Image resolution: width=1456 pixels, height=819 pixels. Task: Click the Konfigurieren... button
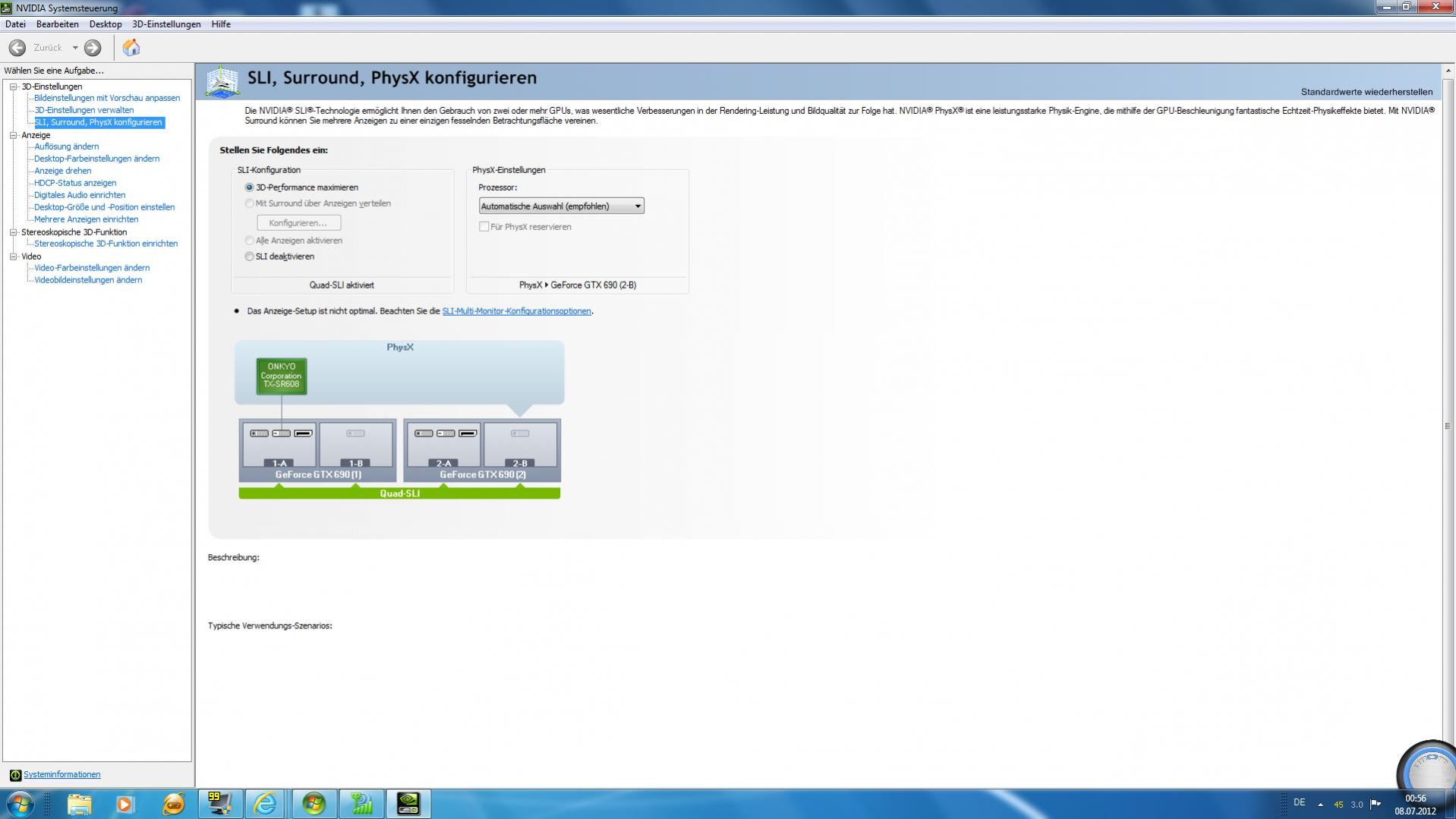[x=298, y=222]
